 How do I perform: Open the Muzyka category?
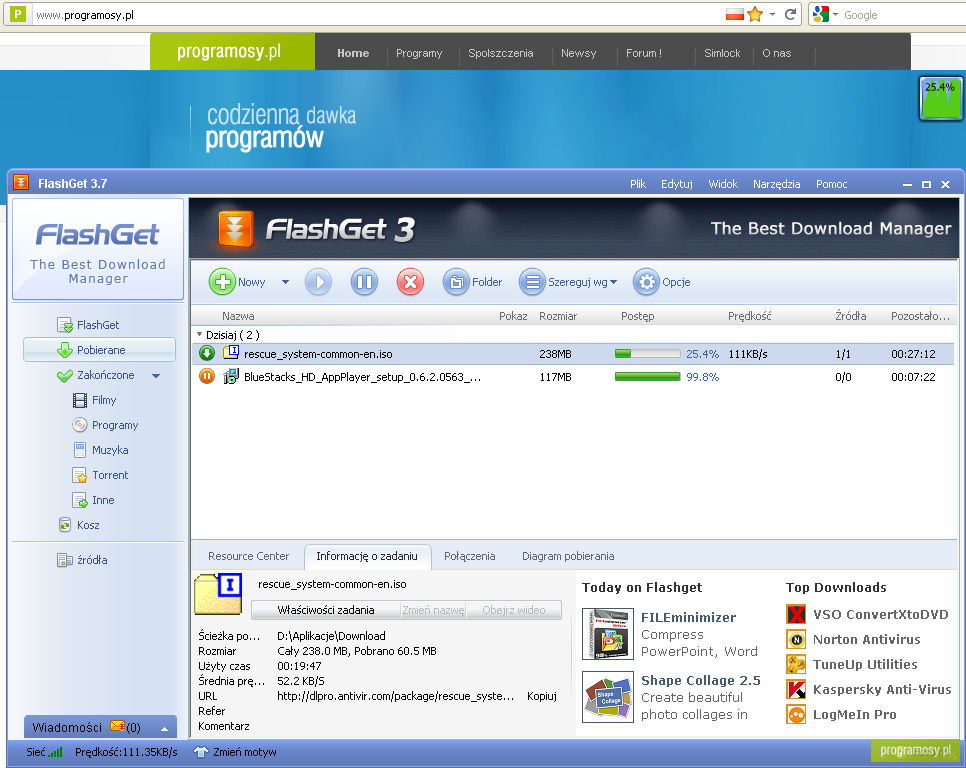click(x=101, y=450)
